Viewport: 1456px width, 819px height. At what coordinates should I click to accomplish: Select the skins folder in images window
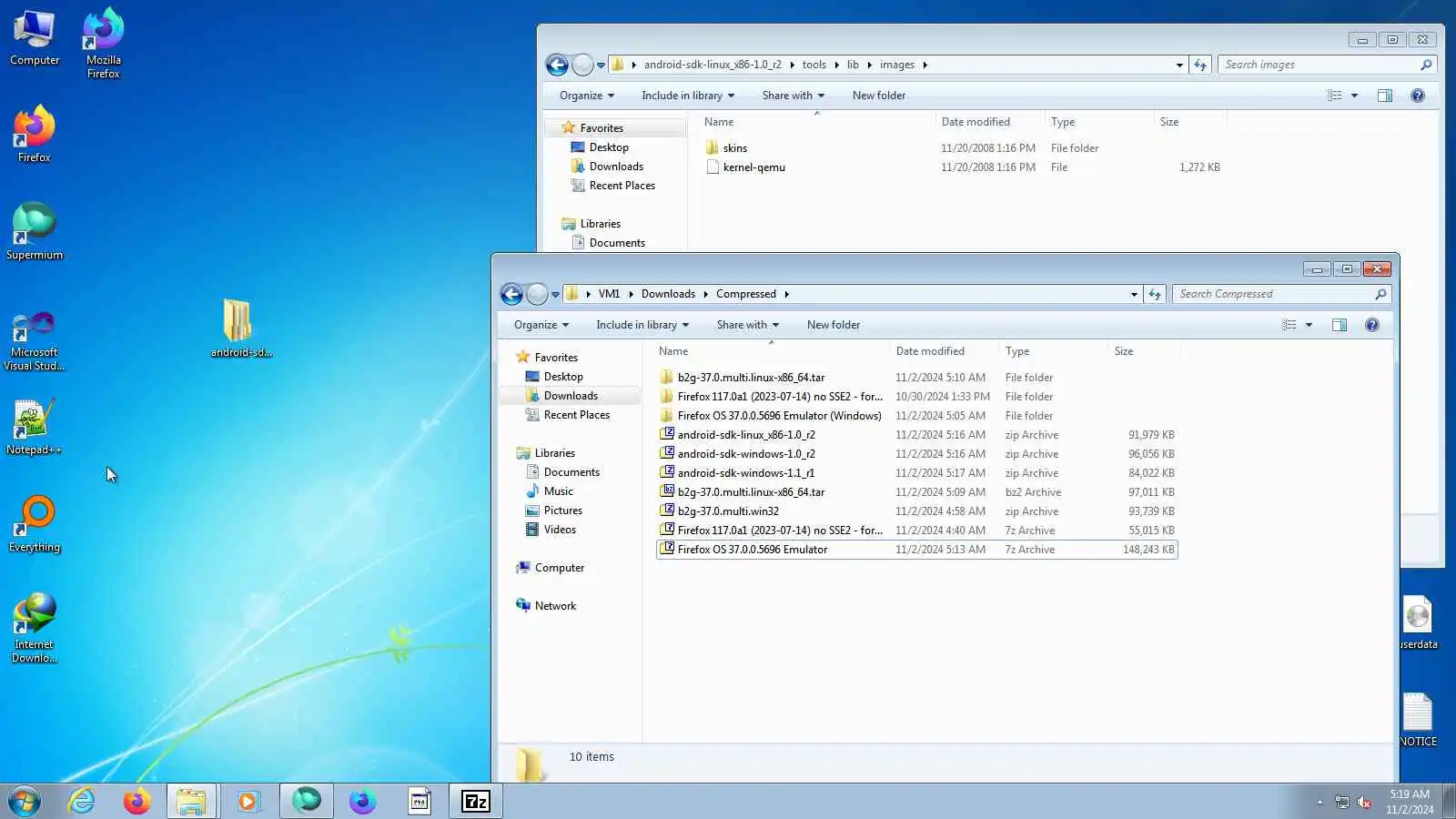735,148
